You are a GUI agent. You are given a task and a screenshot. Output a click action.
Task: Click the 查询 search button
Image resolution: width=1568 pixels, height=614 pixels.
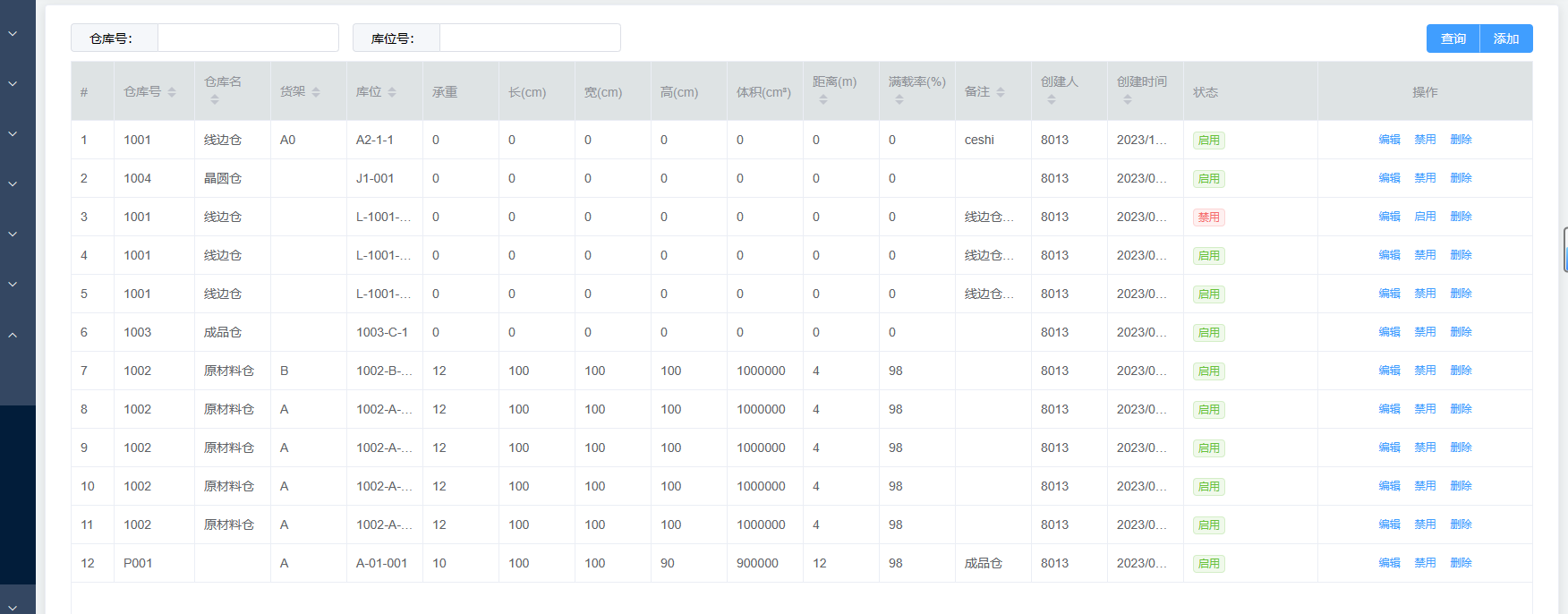coord(1453,38)
